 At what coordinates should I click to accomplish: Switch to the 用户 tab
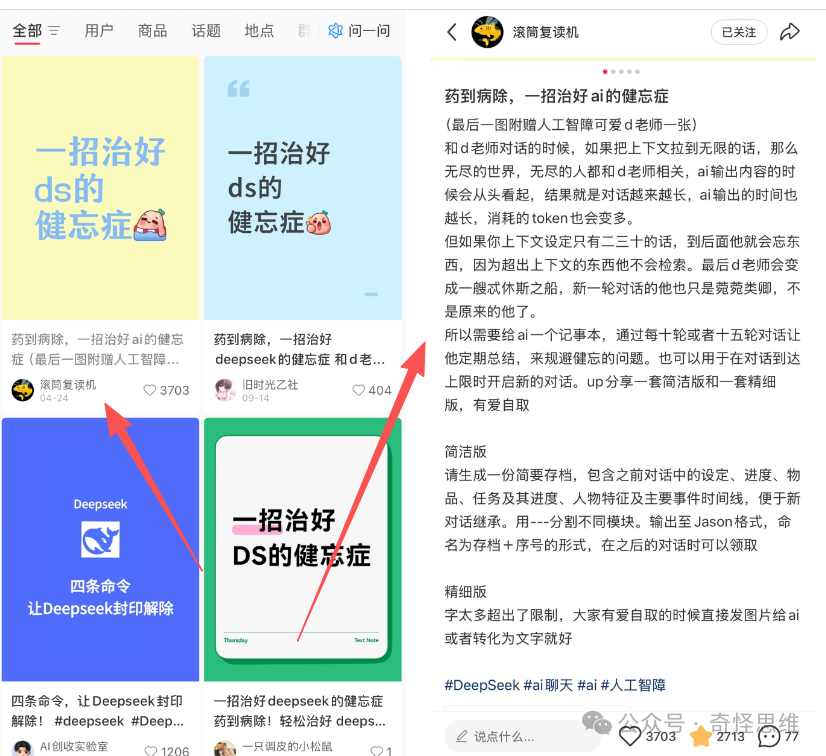tap(99, 30)
